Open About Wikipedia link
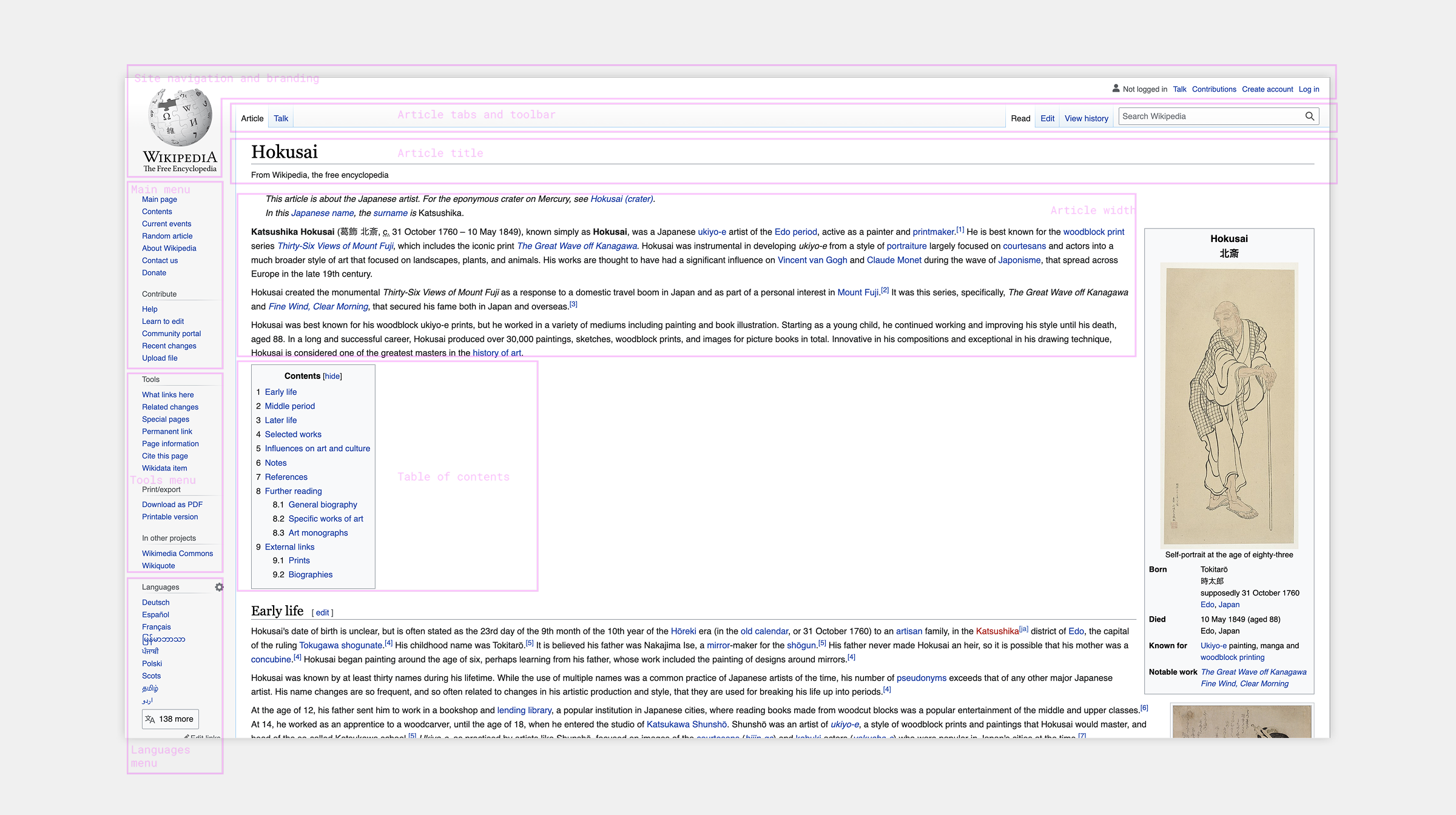1456x815 pixels. (x=169, y=249)
